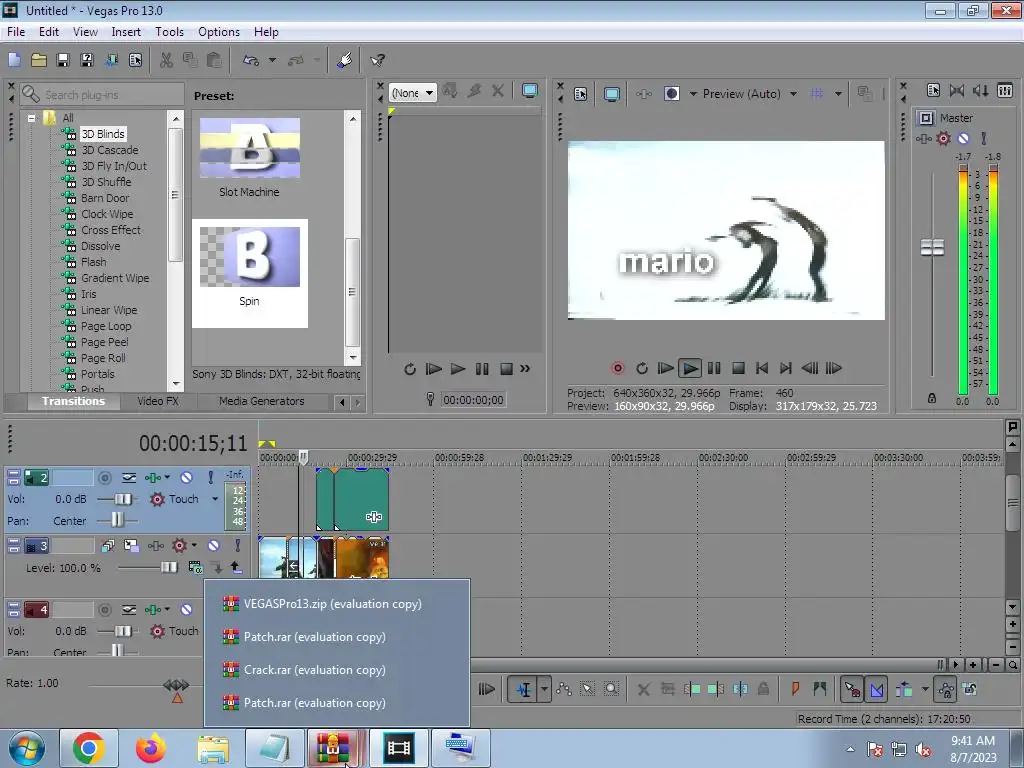Click the Open folder toolbar icon
This screenshot has width=1024, height=768.
(39, 60)
